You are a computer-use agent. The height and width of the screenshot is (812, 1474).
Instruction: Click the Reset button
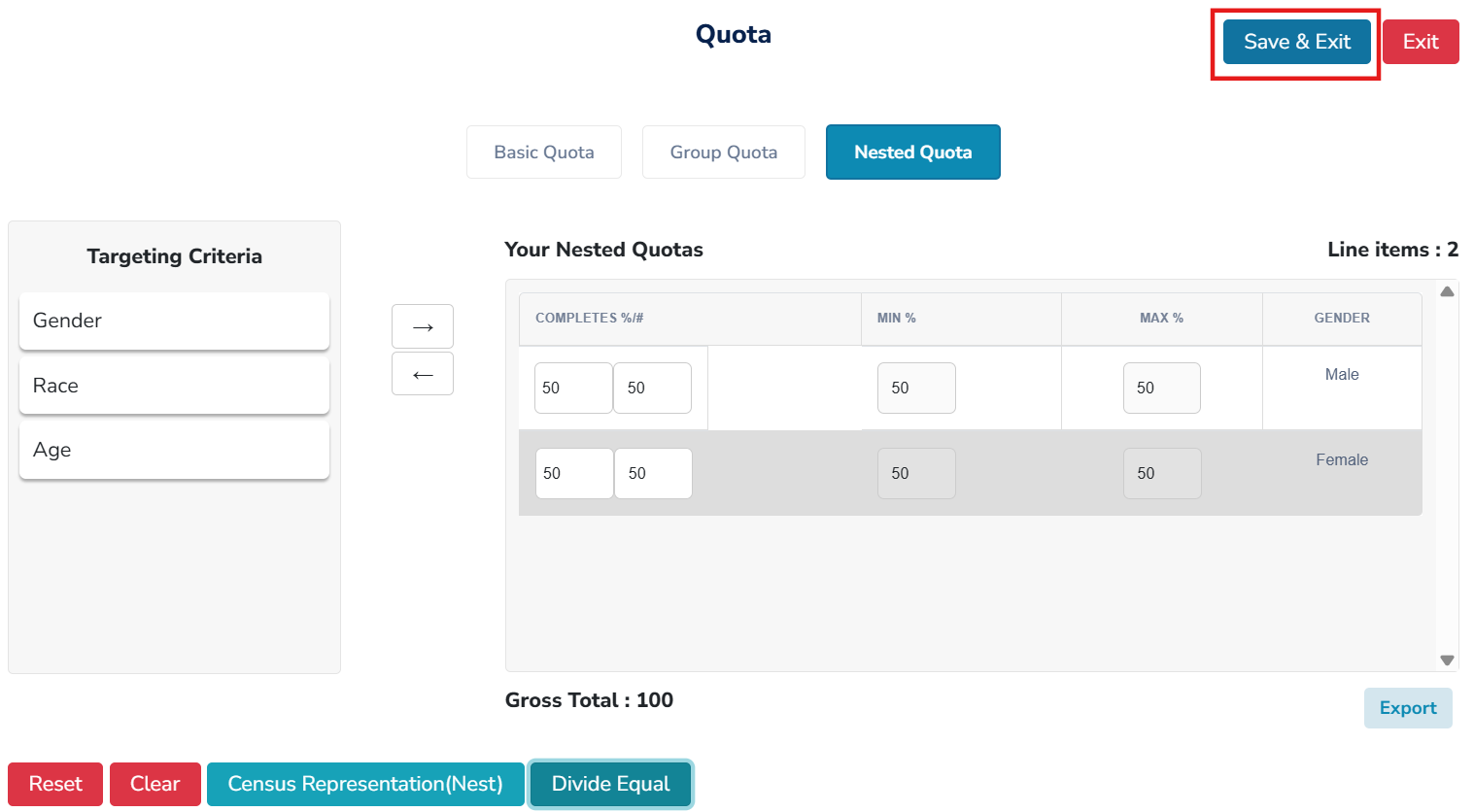click(55, 784)
